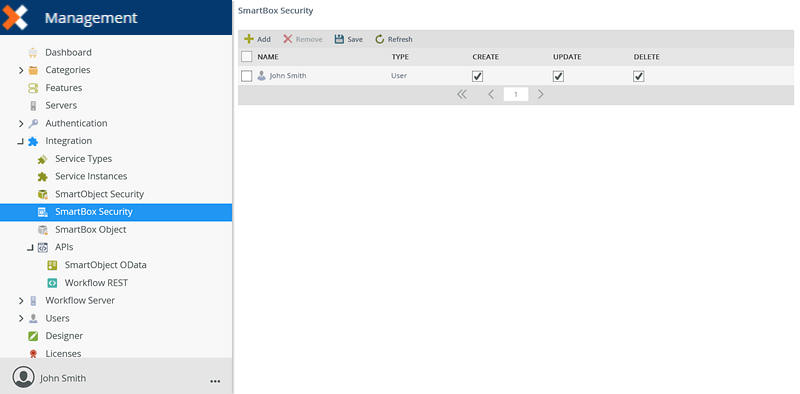Click the APIs icon in the tree
The width and height of the screenshot is (800, 394).
click(x=43, y=248)
